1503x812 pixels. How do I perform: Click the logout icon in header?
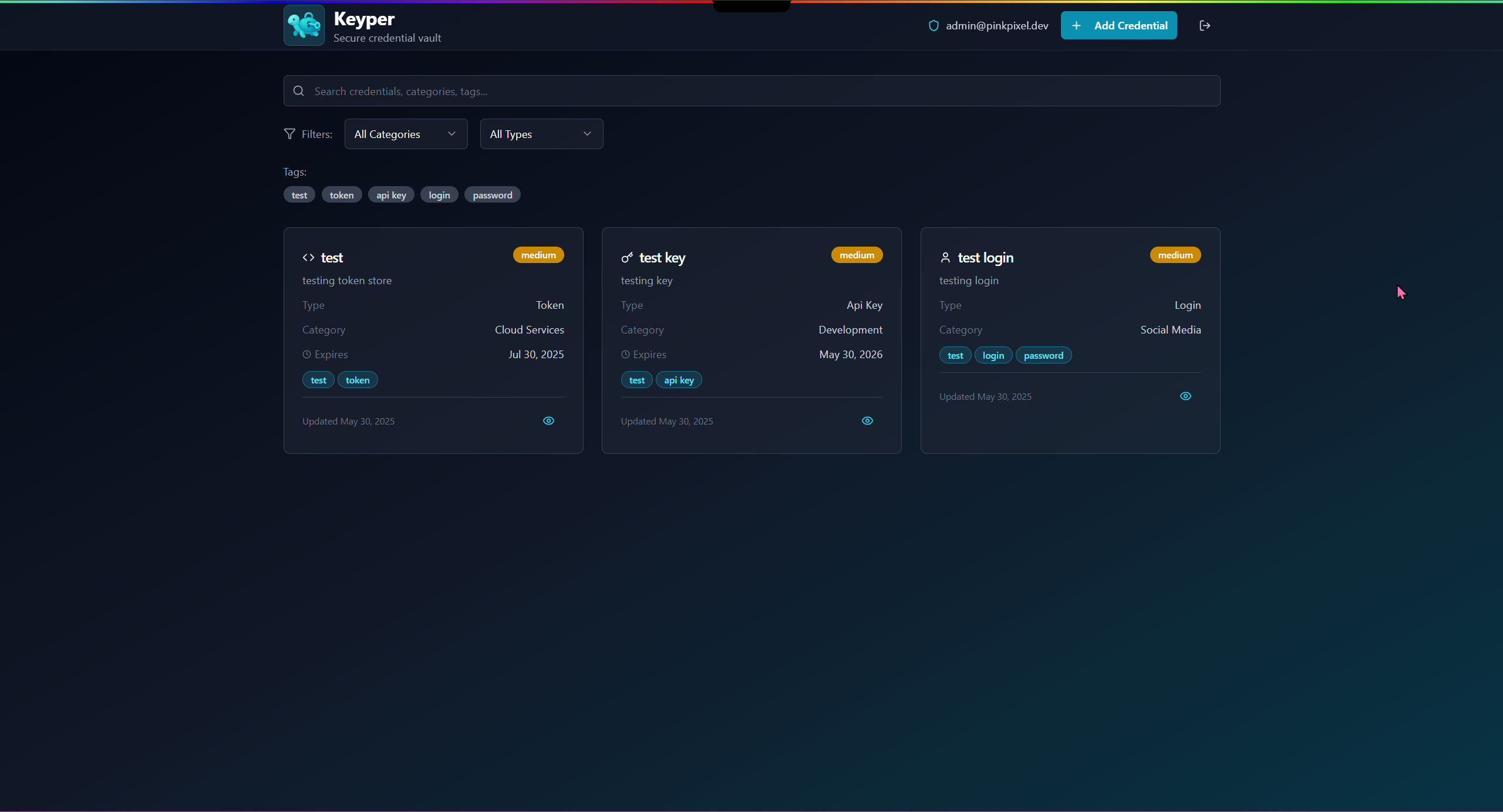pos(1205,25)
